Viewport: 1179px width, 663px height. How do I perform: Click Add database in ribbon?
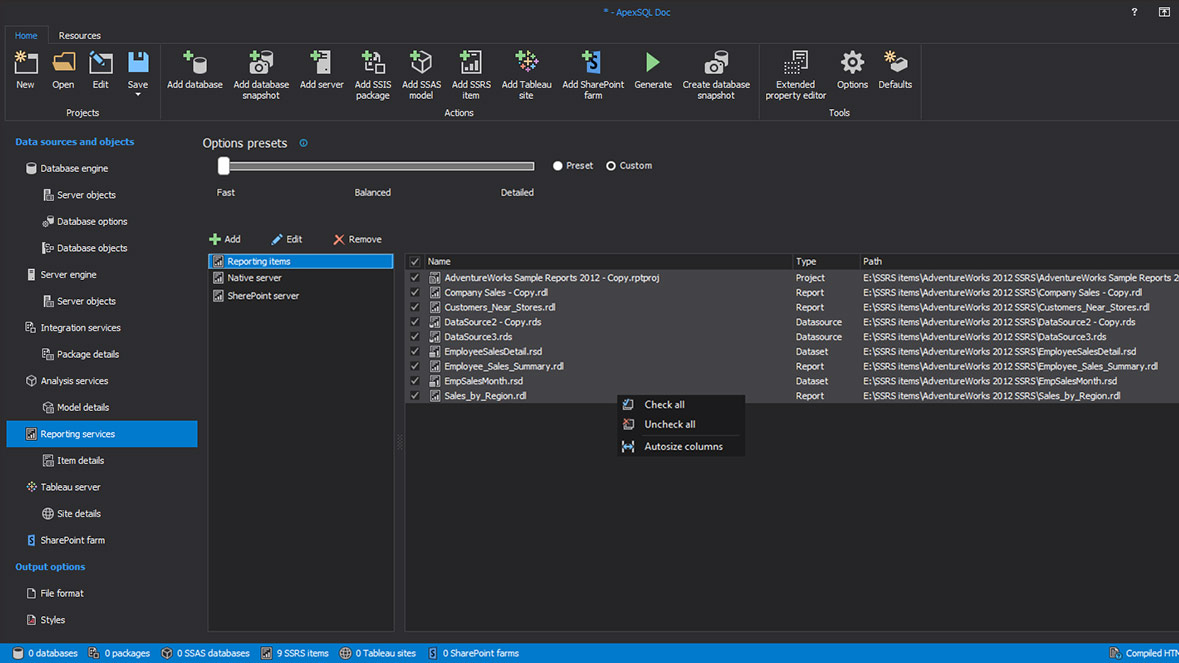tap(195, 70)
